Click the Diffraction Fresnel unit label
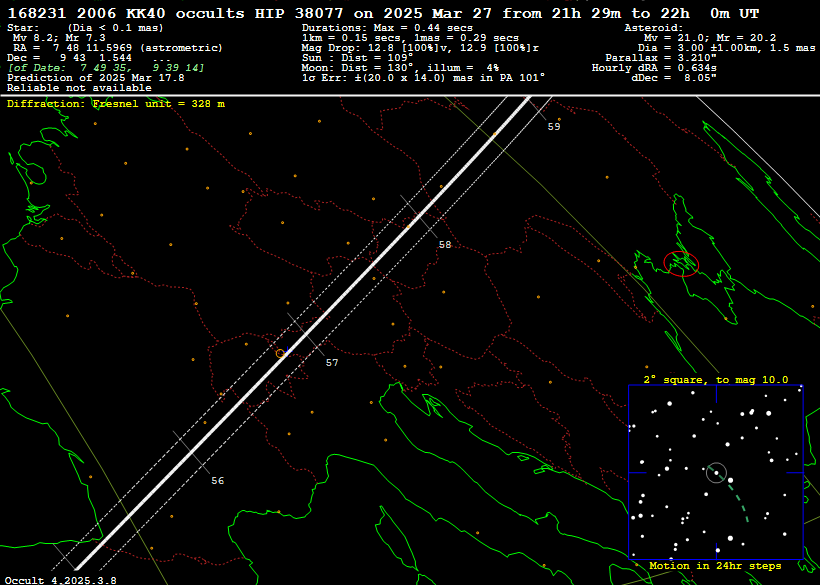 (x=116, y=104)
